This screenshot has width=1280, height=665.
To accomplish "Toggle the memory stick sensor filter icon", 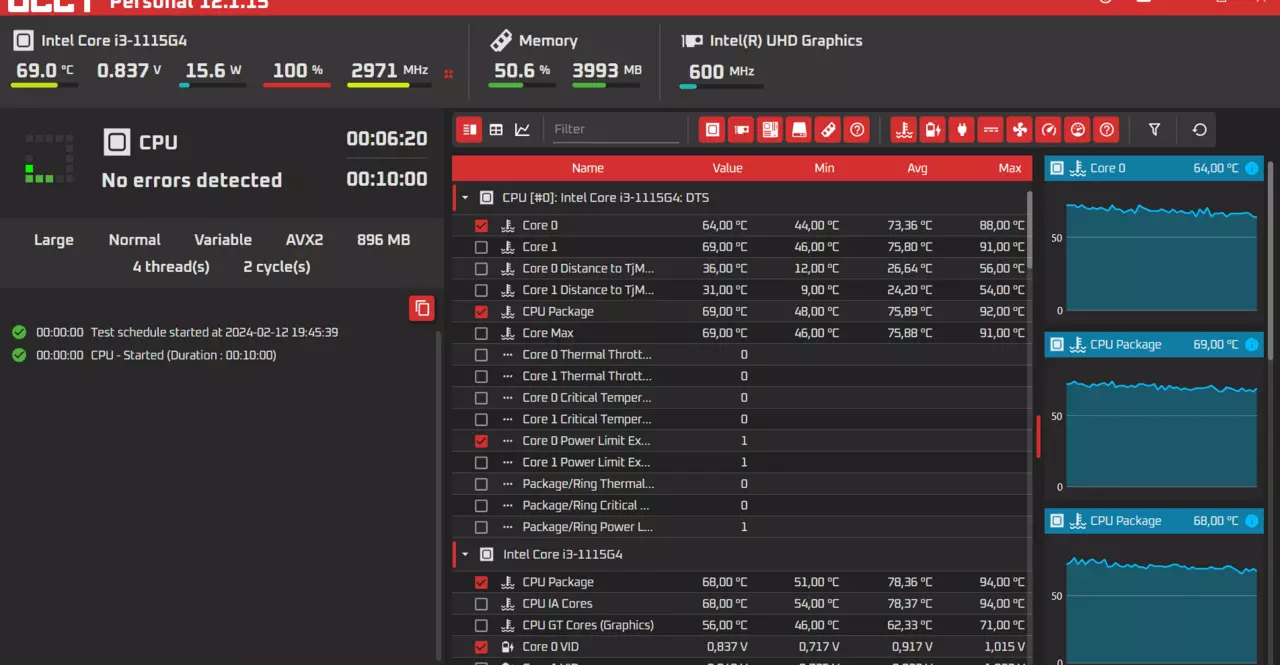I will 828,129.
